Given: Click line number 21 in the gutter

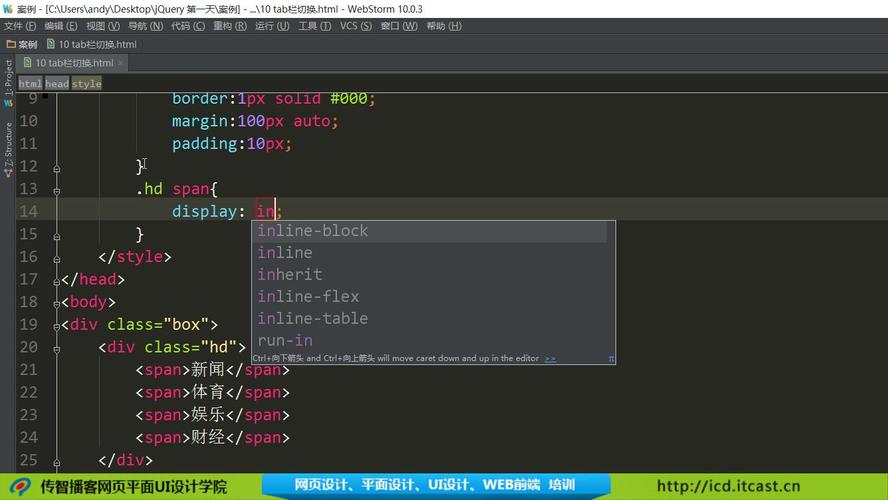Looking at the screenshot, I should (x=28, y=370).
